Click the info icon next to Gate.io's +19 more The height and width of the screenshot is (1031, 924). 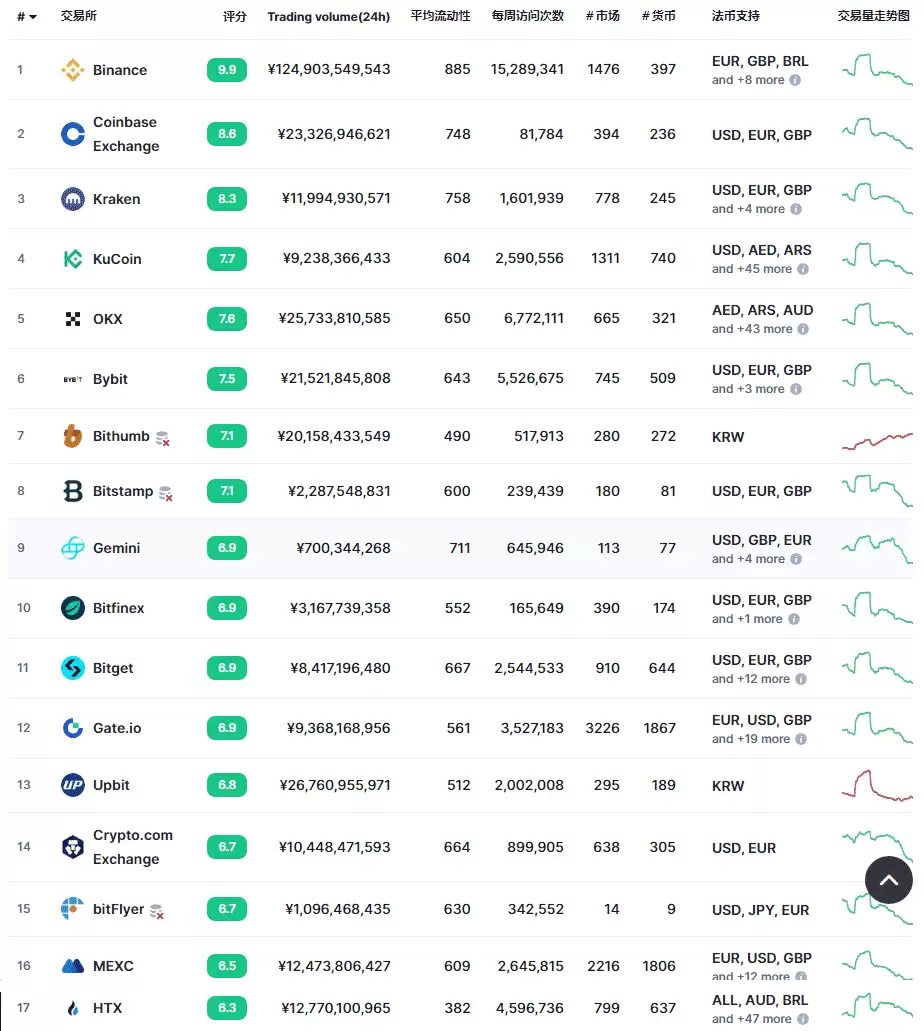point(801,739)
